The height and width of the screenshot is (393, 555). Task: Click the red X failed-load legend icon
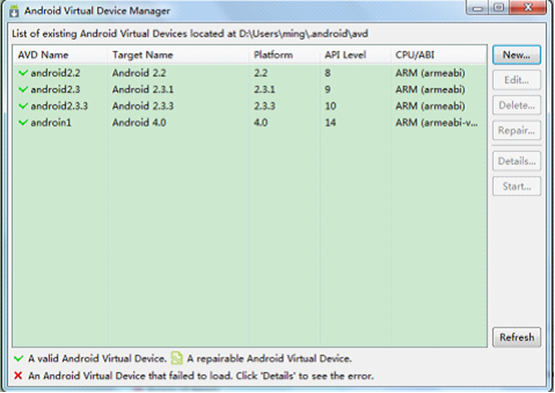pyautogui.click(x=18, y=375)
